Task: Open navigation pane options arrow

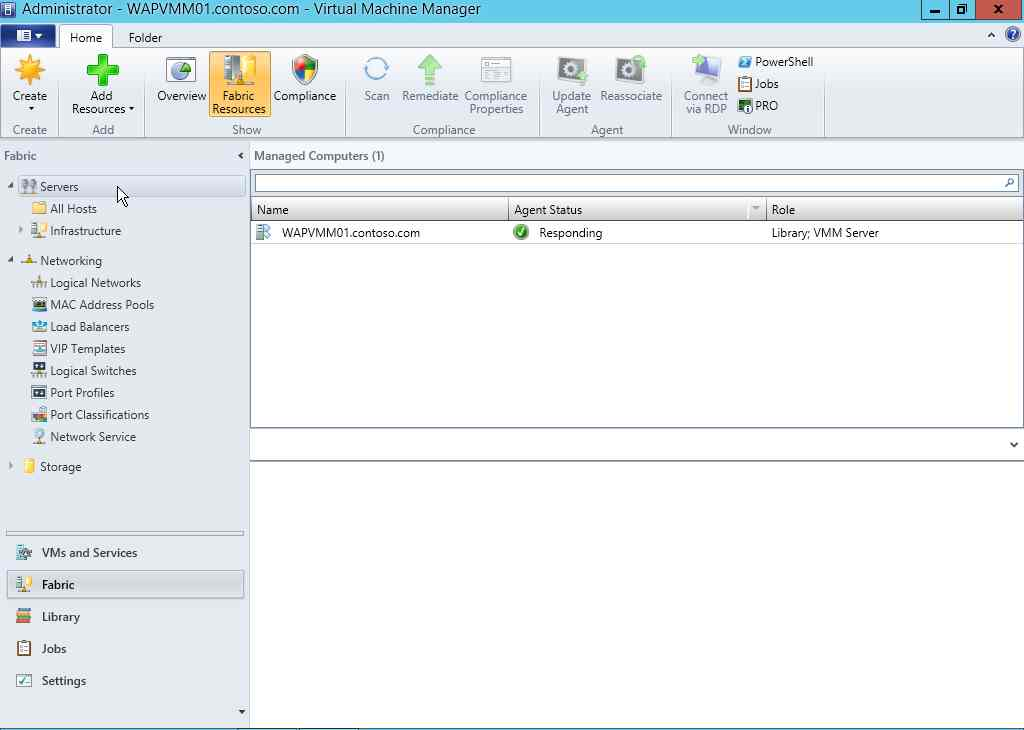Action: [242, 712]
